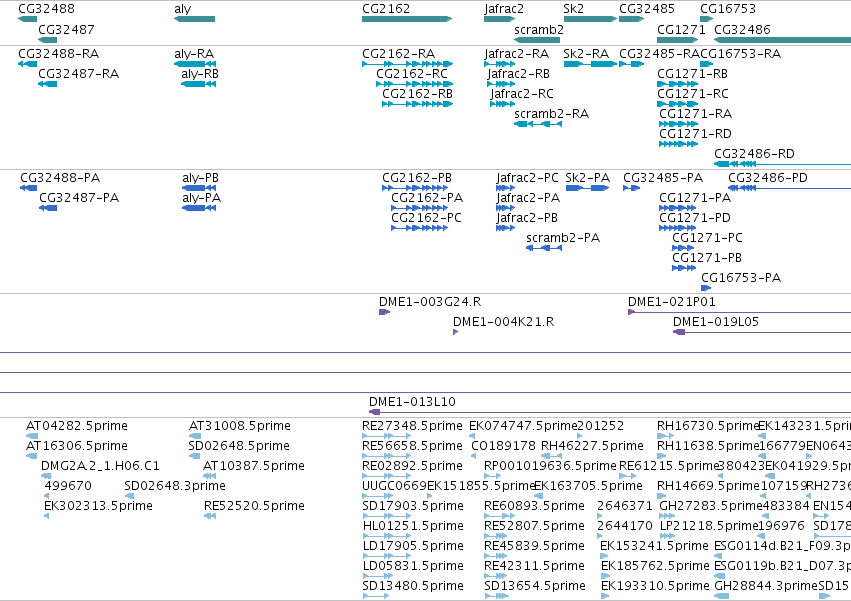Select the CG1271-RA transcript
The width and height of the screenshot is (851, 601).
678,124
